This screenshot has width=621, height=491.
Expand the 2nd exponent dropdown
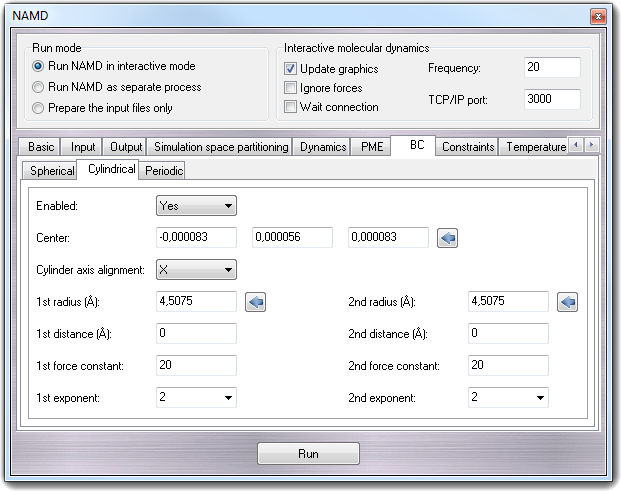508,398
